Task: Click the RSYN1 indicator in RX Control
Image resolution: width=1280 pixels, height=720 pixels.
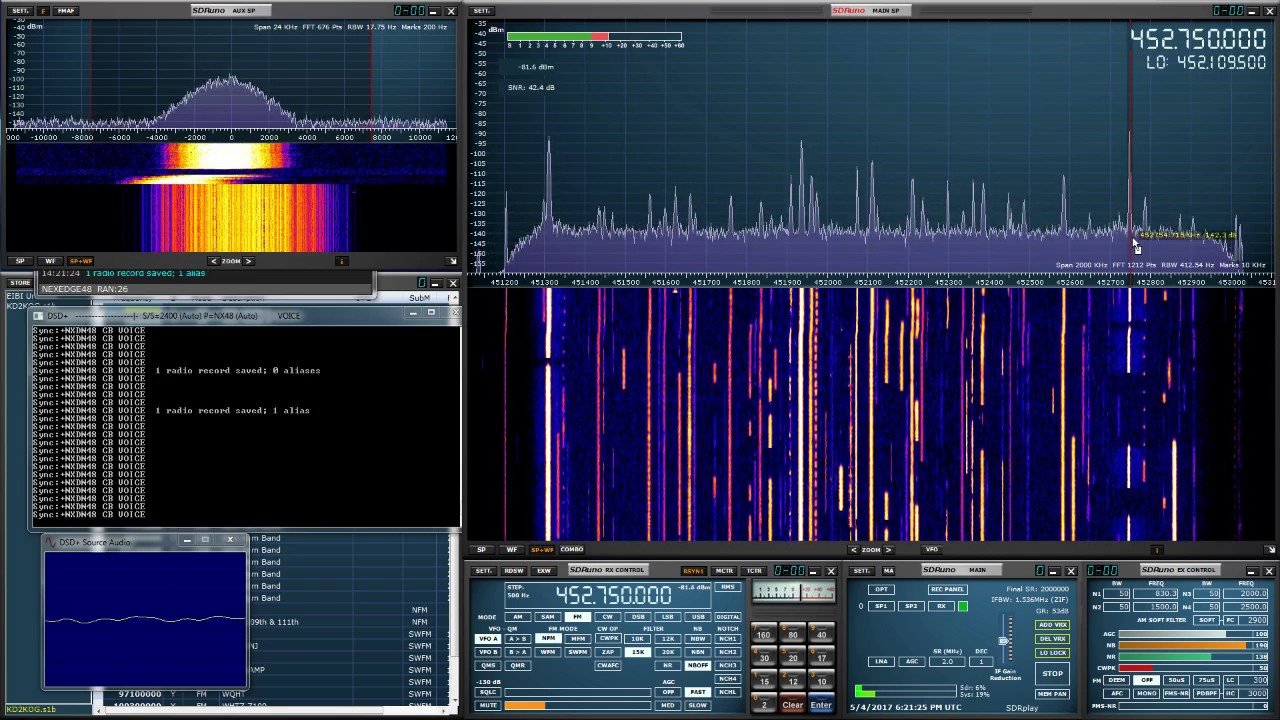Action: point(694,571)
